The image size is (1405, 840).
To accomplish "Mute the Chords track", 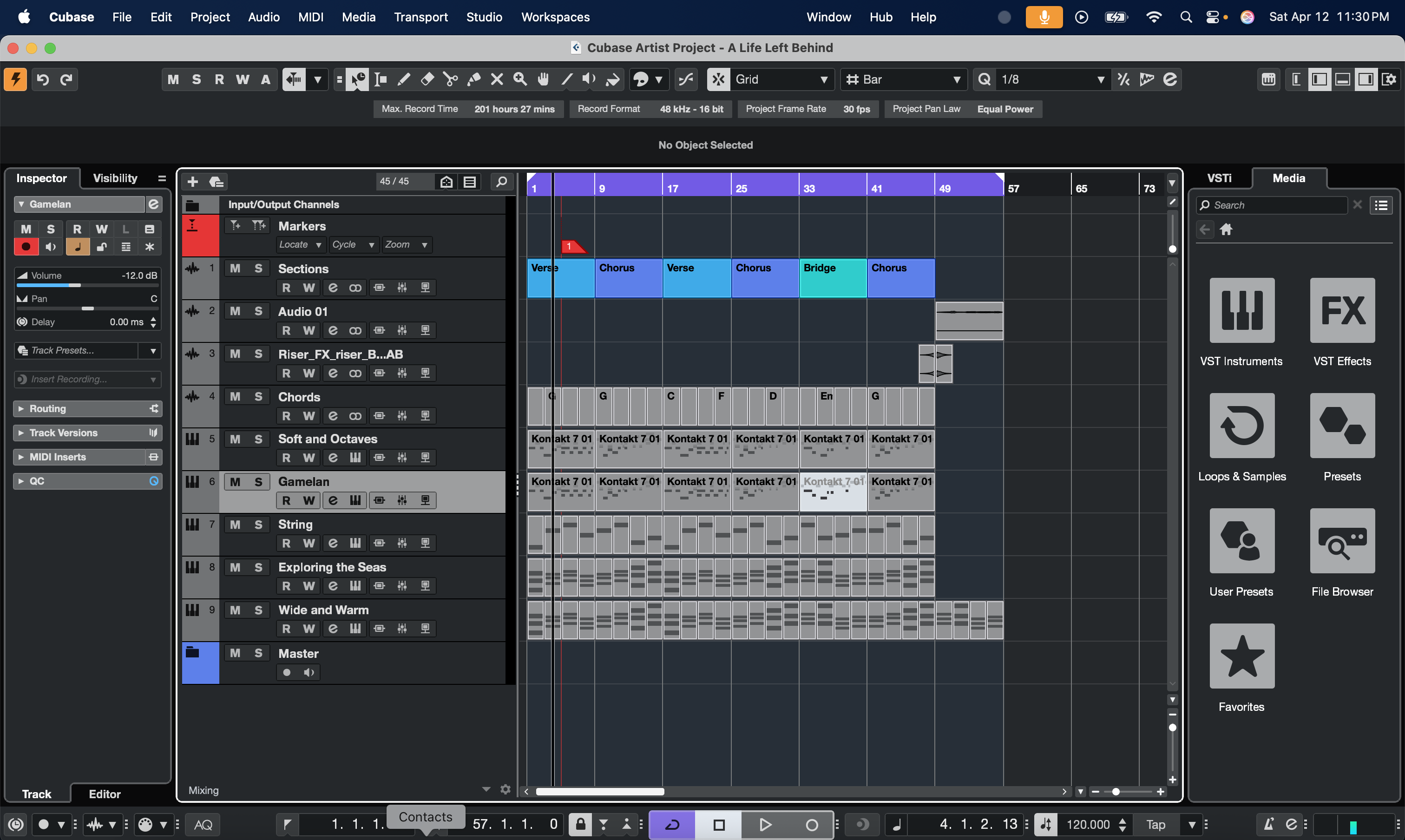I will point(235,397).
